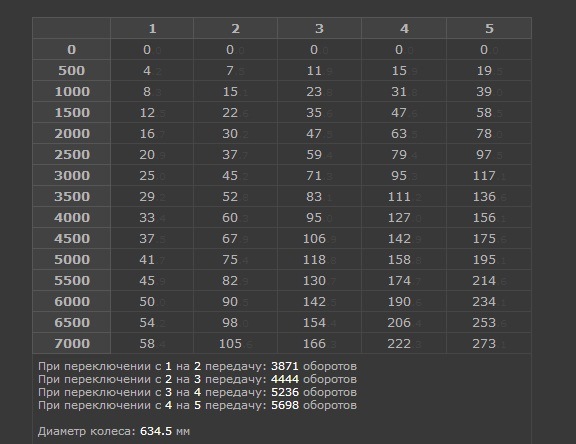Select the 5500 RPM row header
This screenshot has height=444, width=576.
[x=72, y=281]
